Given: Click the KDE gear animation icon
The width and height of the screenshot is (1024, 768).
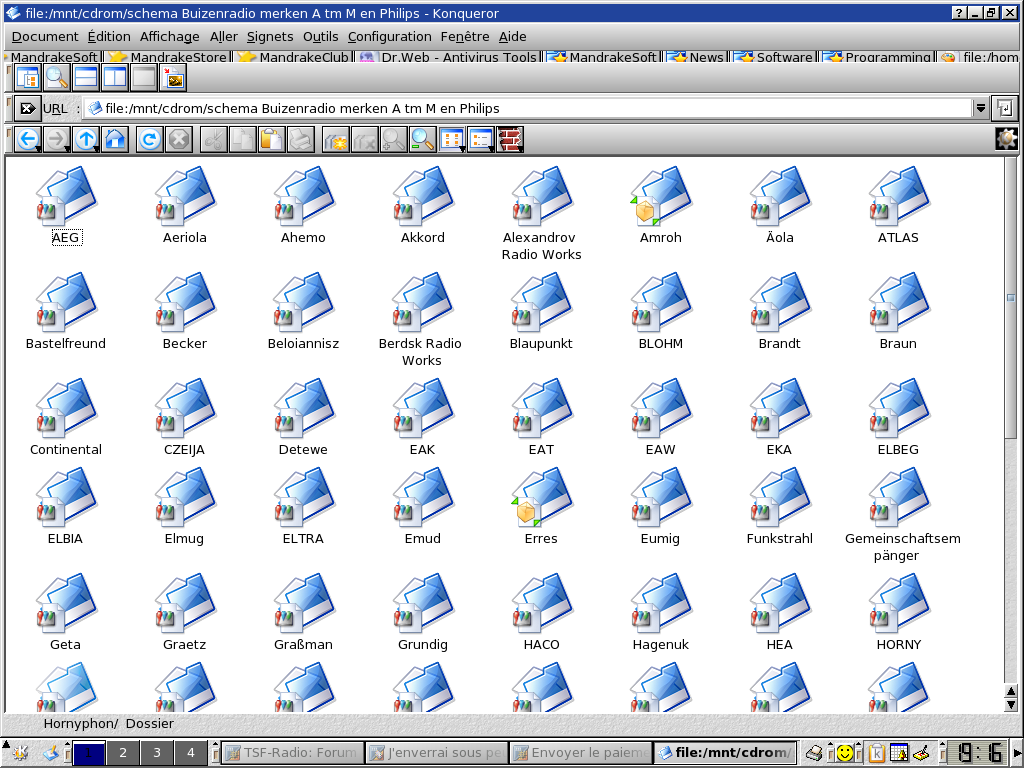Looking at the screenshot, I should [x=1006, y=139].
